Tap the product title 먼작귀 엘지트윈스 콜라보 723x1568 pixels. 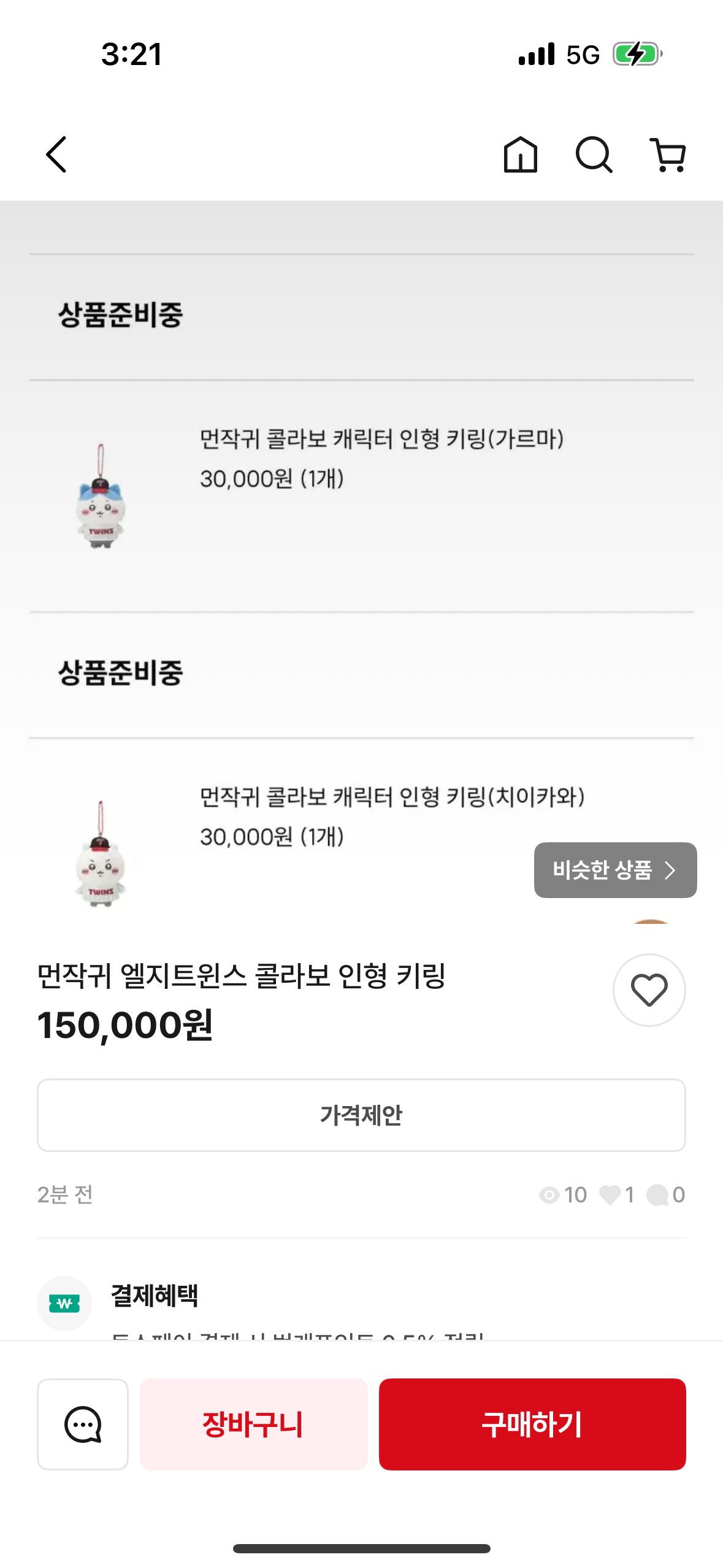[241, 975]
